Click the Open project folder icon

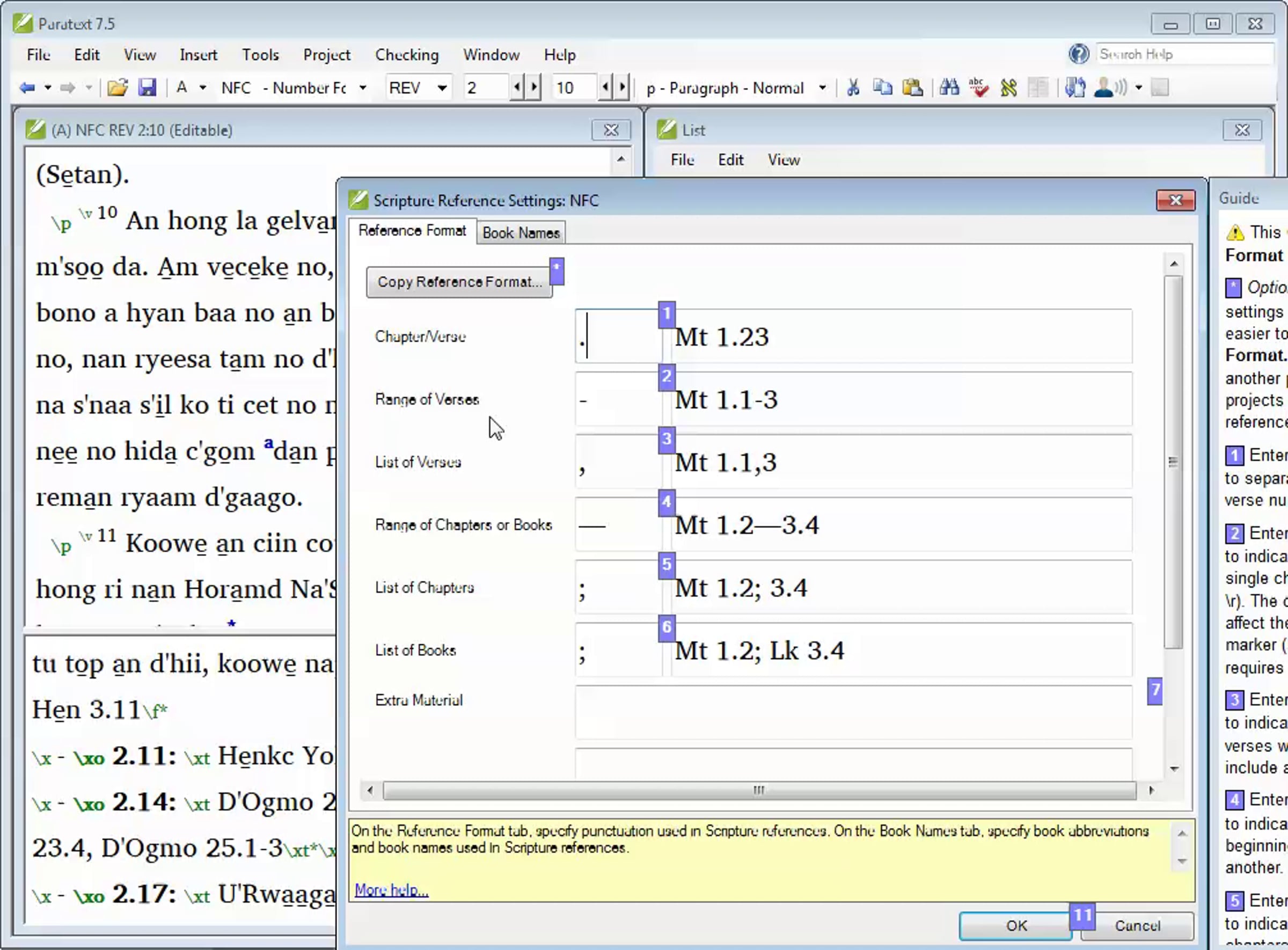[118, 88]
